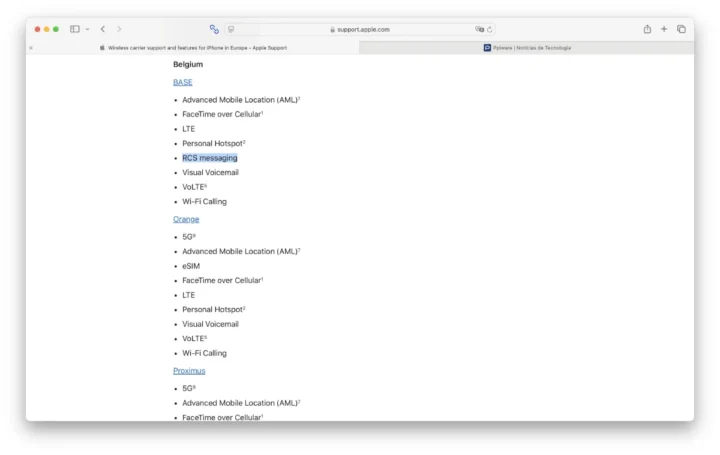Open the Orange carrier link
The height and width of the screenshot is (455, 720).
click(186, 219)
